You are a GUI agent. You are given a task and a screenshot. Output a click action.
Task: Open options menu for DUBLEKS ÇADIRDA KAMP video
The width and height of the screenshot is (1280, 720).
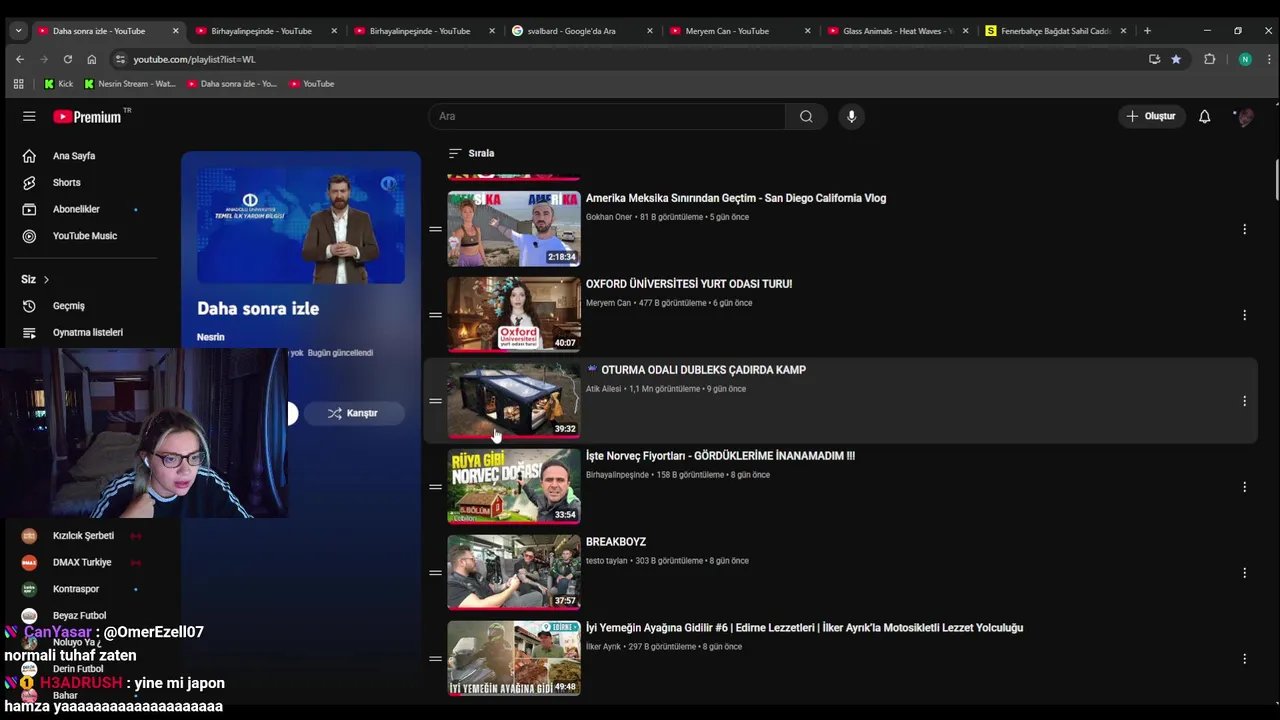tap(1244, 401)
